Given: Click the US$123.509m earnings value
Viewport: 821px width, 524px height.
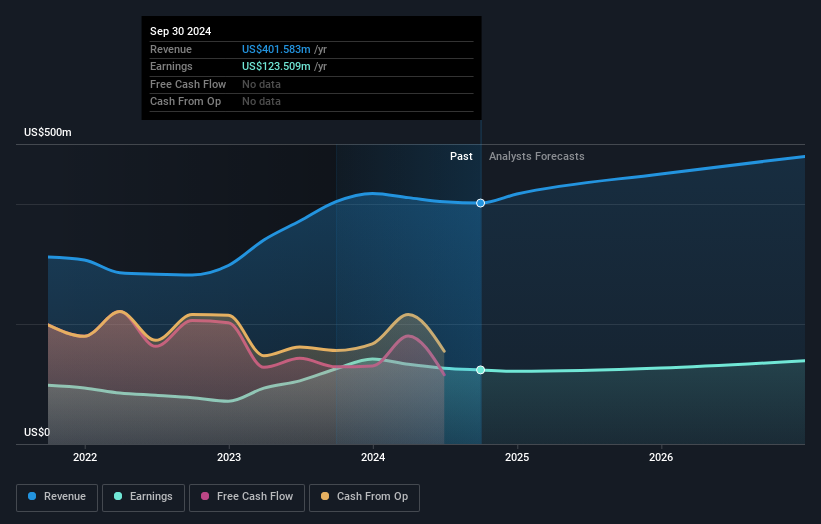Looking at the screenshot, I should tap(276, 66).
